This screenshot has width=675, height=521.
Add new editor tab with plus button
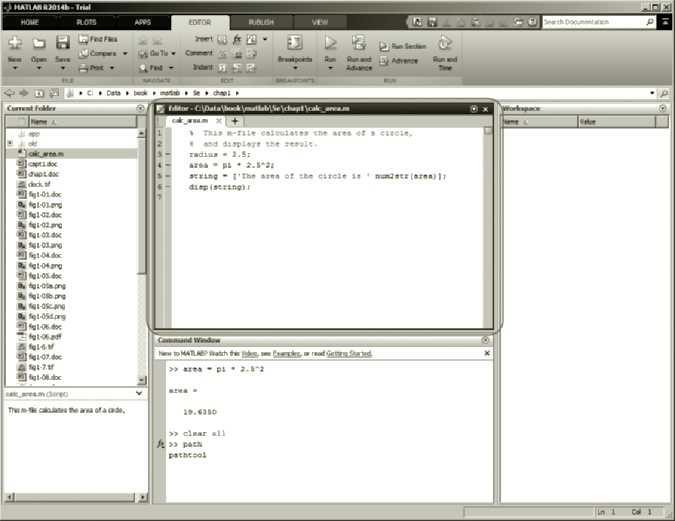coord(235,121)
